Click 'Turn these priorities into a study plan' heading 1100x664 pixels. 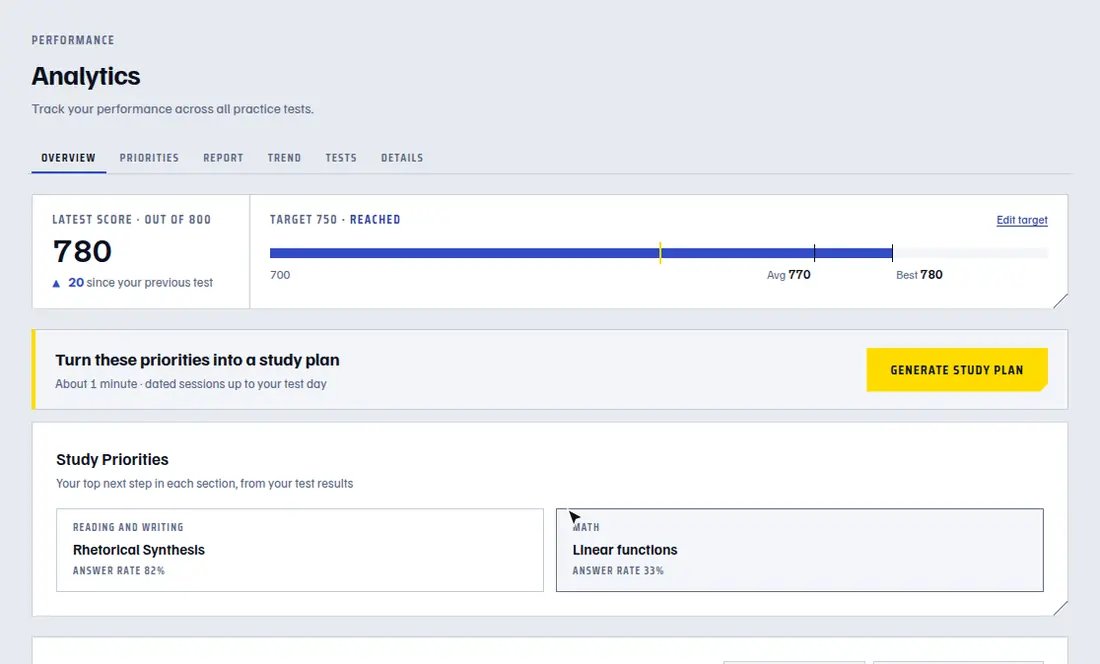(197, 360)
